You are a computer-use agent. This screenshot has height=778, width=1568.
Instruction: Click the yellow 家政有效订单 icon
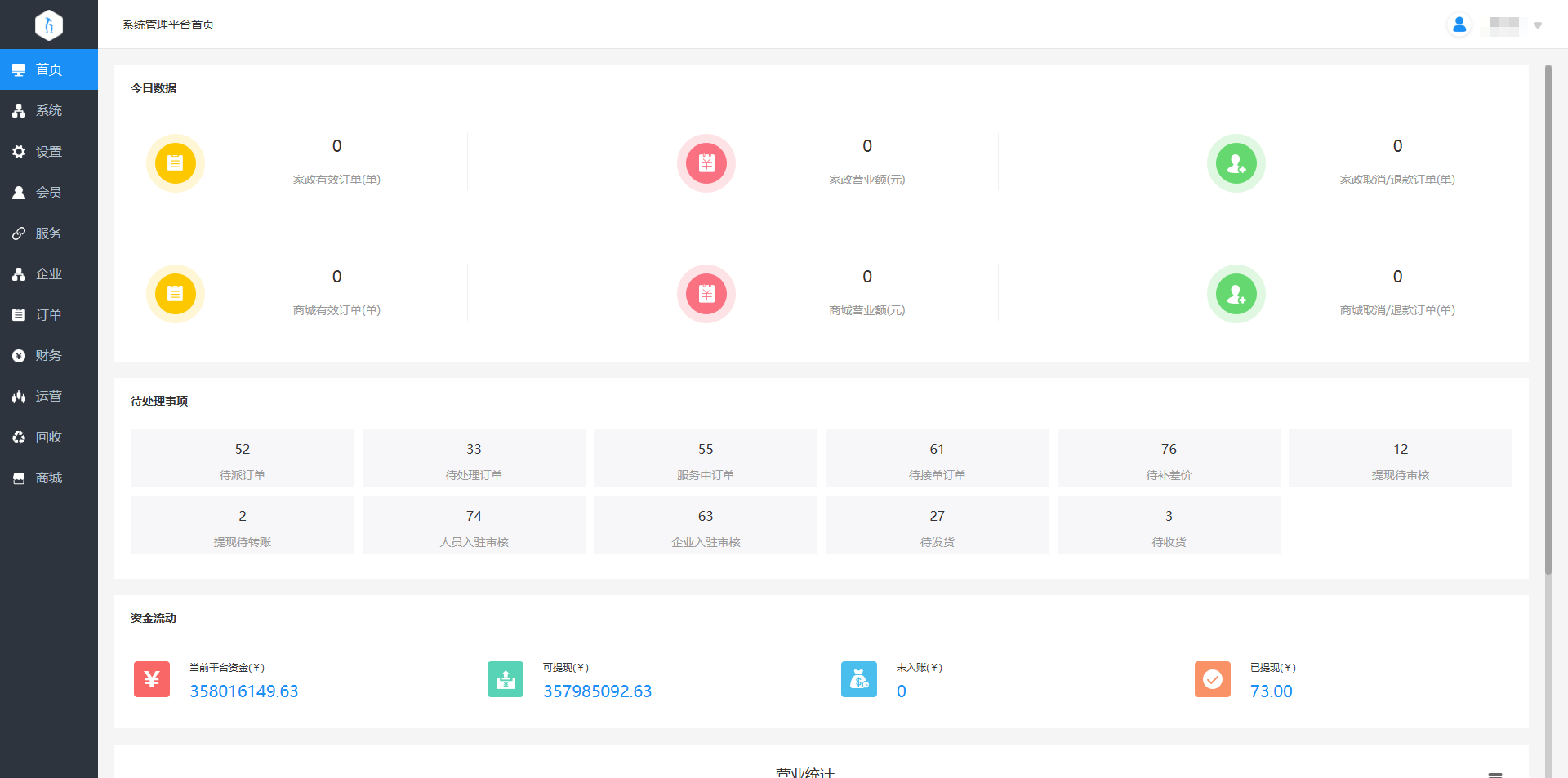pos(176,163)
